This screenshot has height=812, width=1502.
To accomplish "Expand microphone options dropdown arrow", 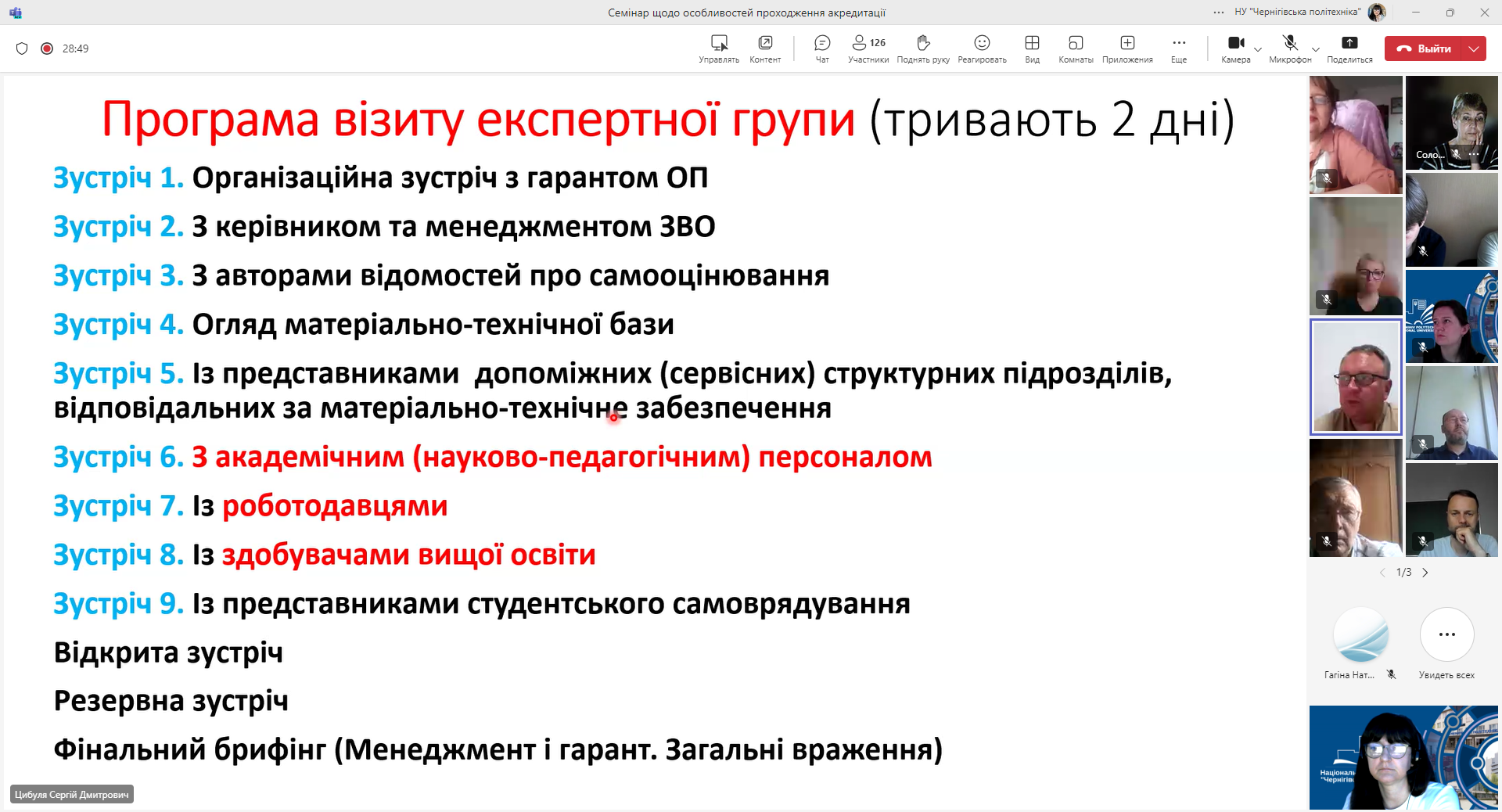I will [1316, 49].
